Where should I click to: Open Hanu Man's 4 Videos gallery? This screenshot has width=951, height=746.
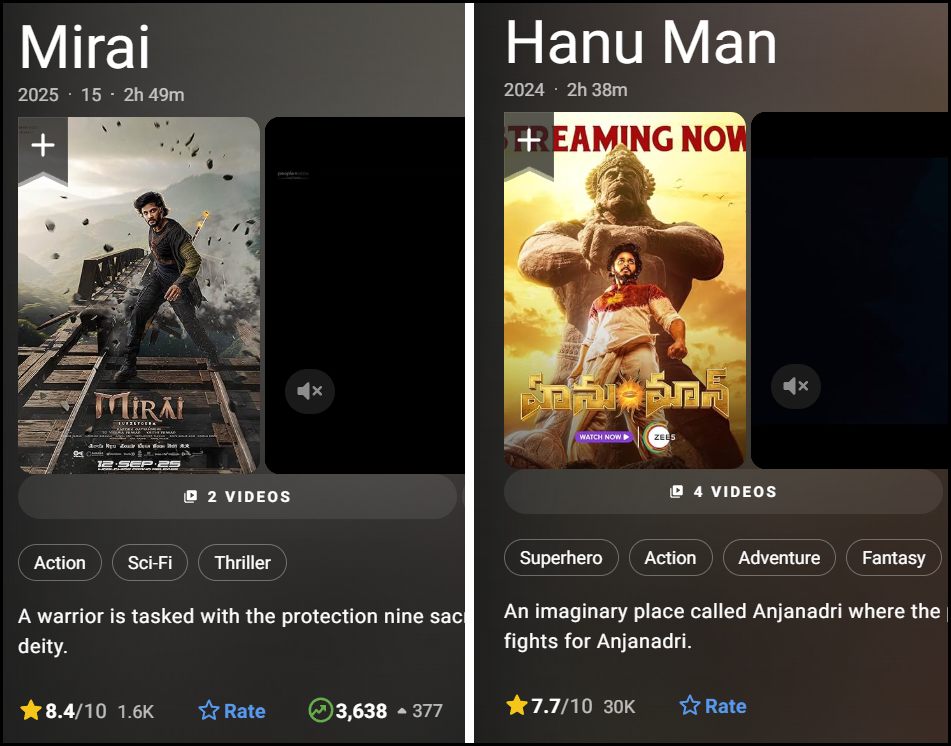point(724,492)
